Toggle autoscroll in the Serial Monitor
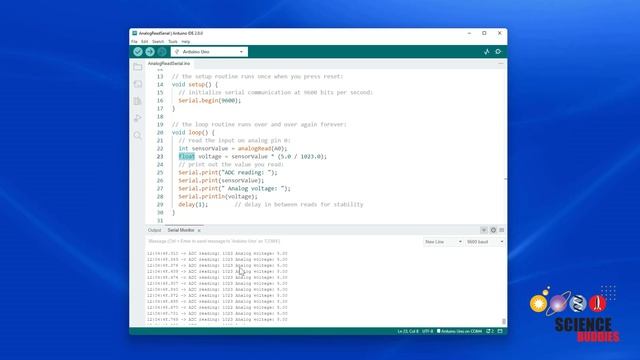Viewport: 640px width, 360px height. click(x=484, y=230)
